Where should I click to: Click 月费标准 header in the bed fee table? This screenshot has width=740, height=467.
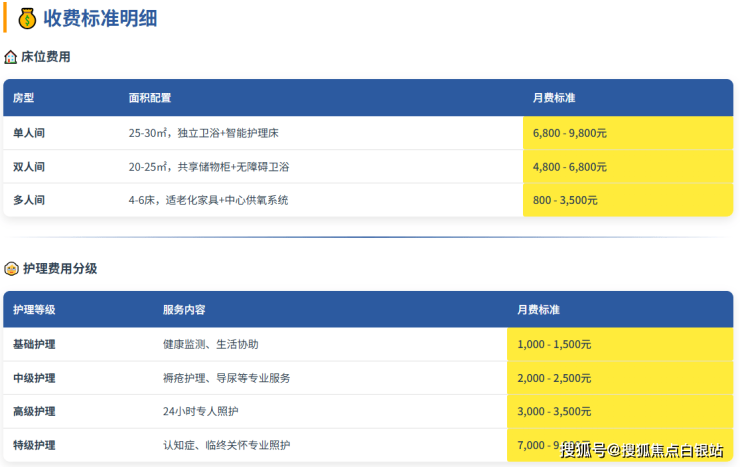click(554, 98)
